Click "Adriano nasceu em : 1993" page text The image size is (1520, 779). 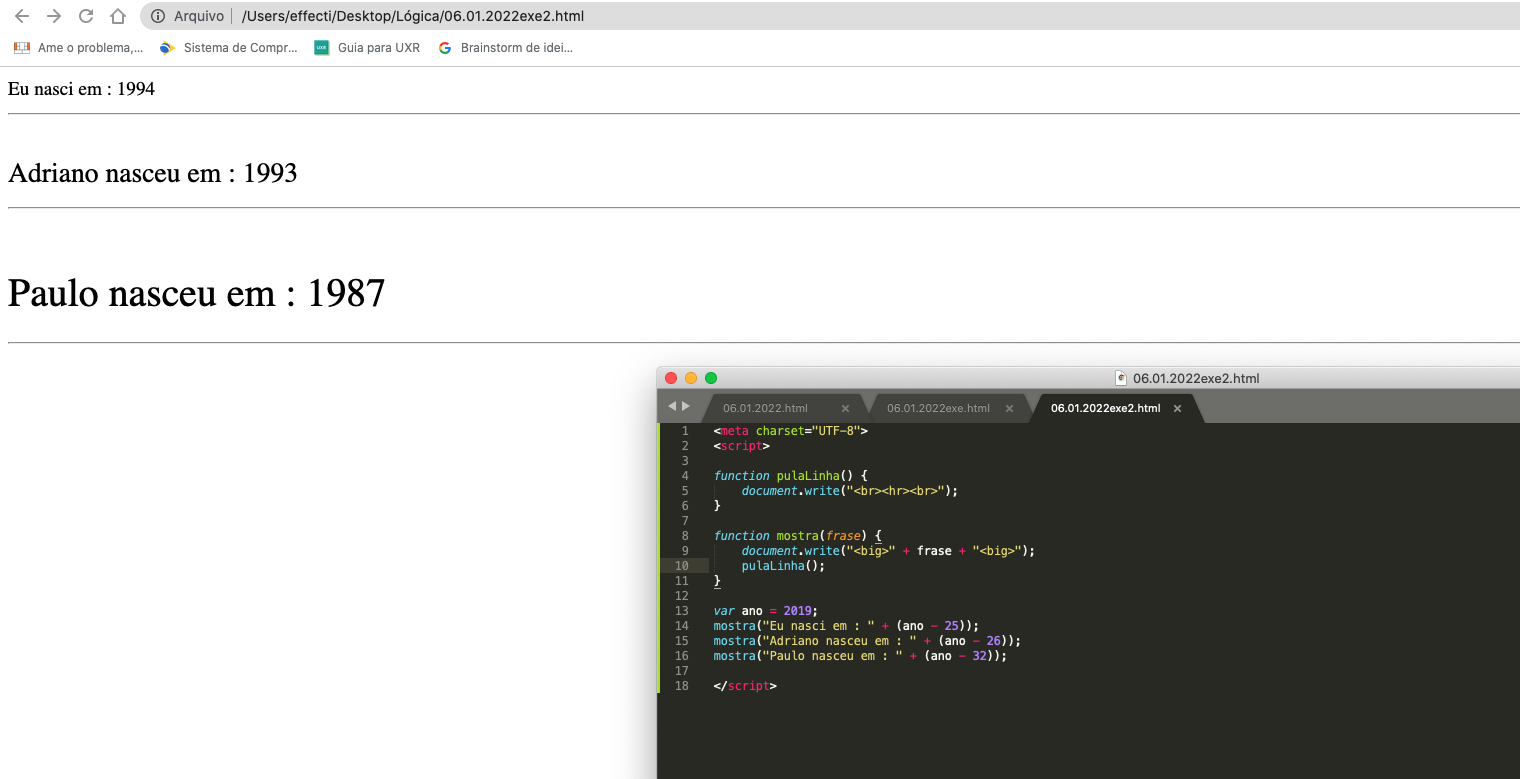click(x=153, y=174)
